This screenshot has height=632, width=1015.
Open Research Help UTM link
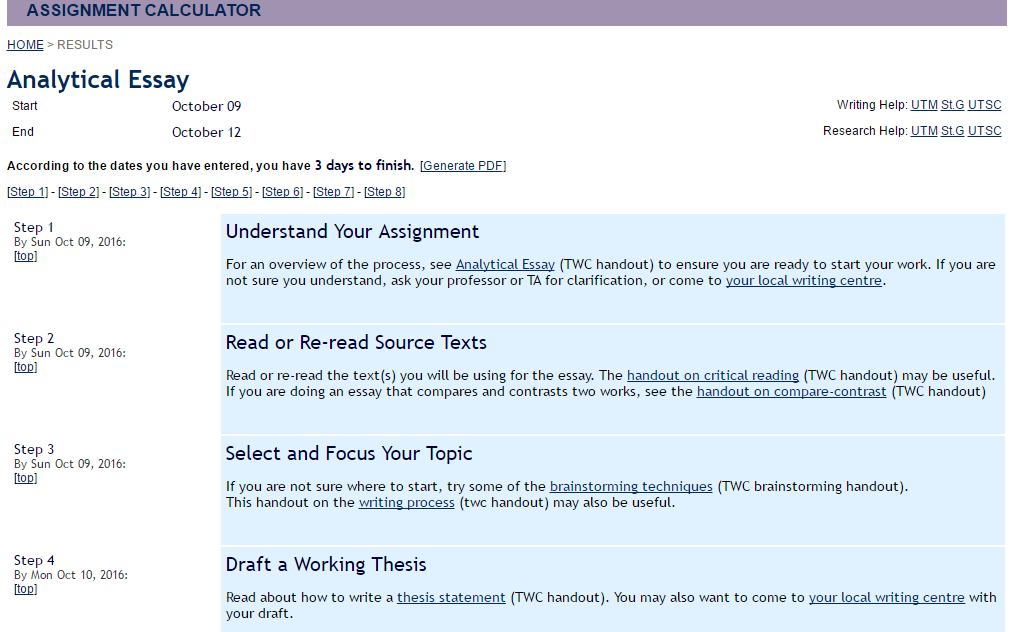click(924, 131)
